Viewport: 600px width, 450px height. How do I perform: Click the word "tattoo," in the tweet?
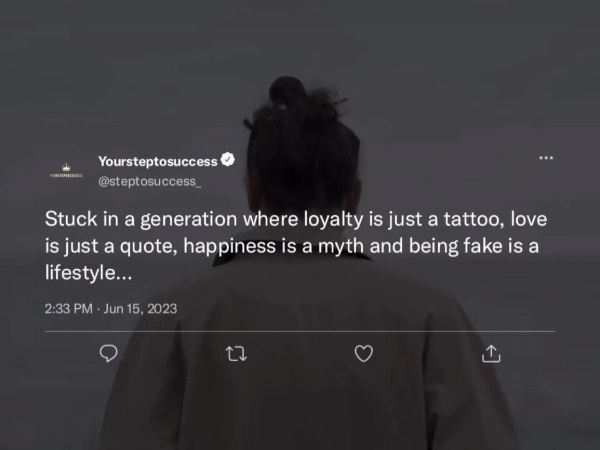(474, 219)
